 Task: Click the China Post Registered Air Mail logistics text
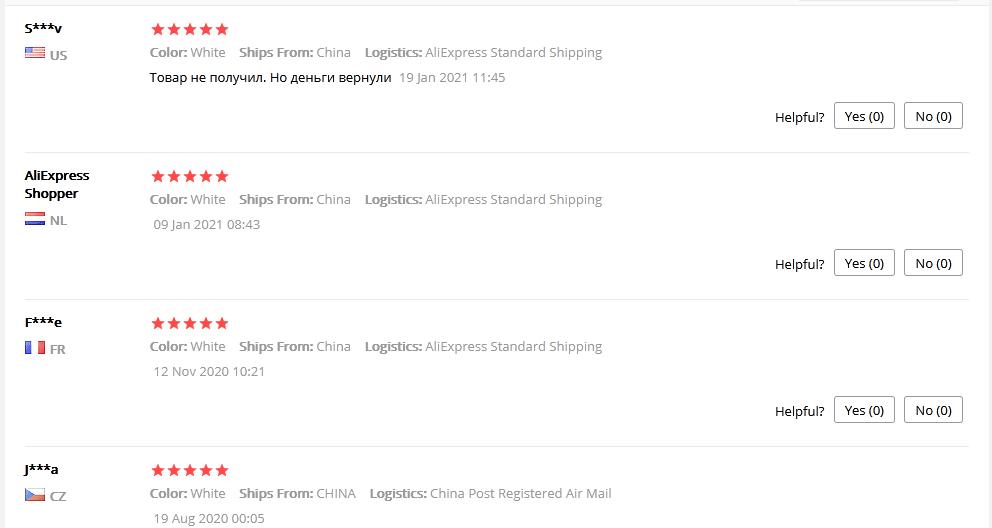[x=520, y=493]
